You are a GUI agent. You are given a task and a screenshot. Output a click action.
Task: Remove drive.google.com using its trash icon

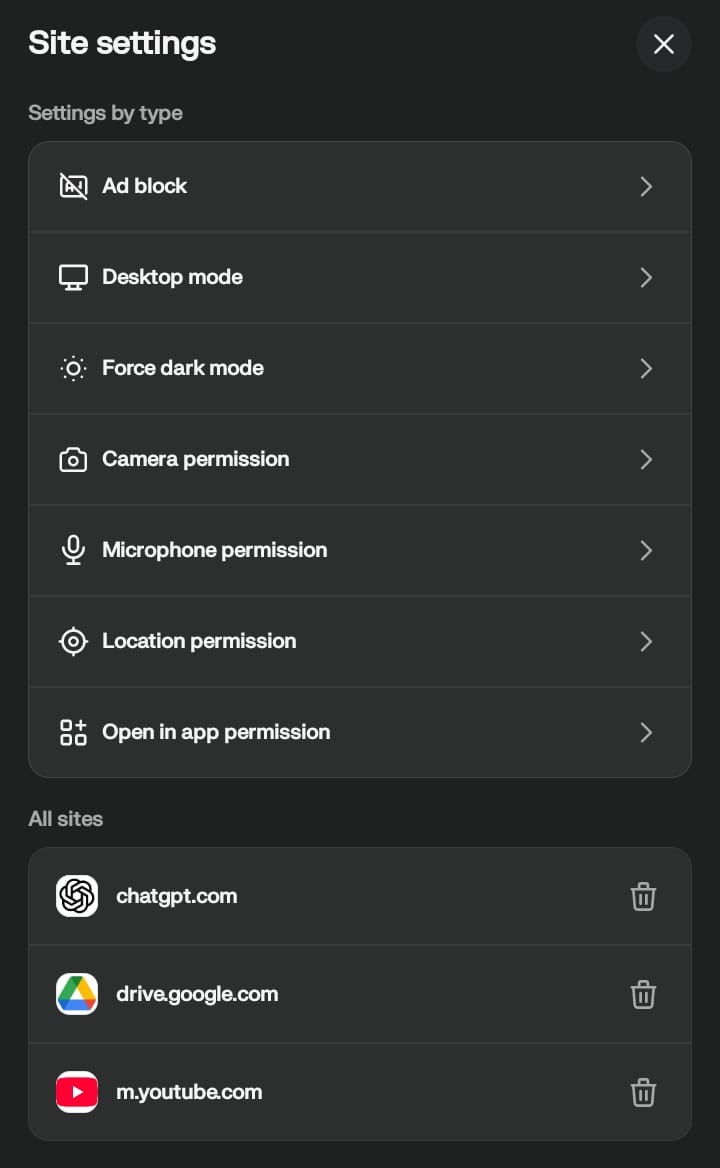(x=643, y=994)
